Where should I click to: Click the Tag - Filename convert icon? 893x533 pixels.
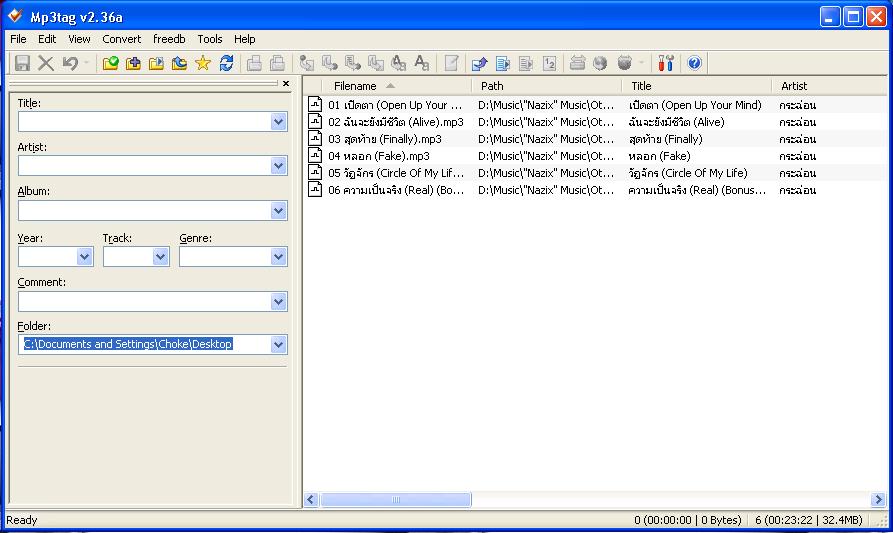pos(306,63)
